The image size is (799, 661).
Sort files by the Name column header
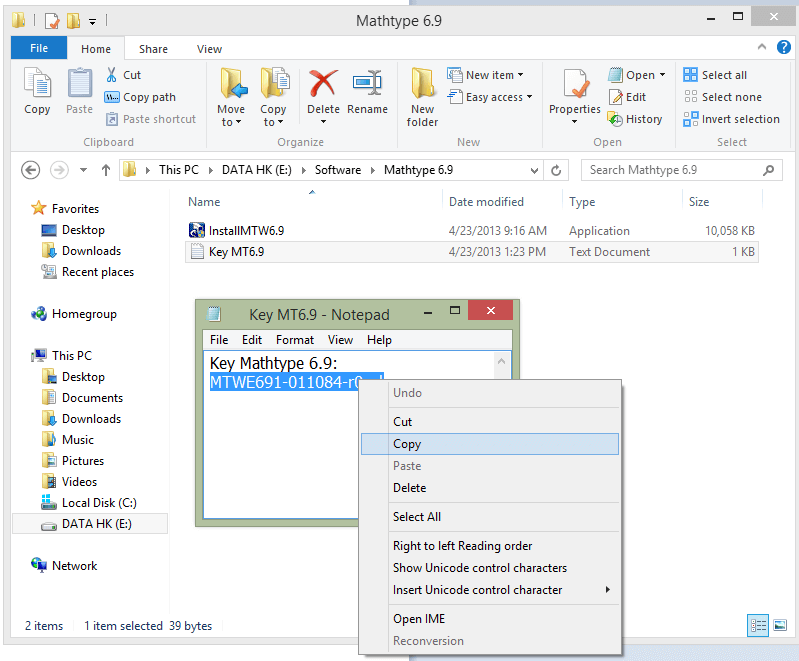204,202
